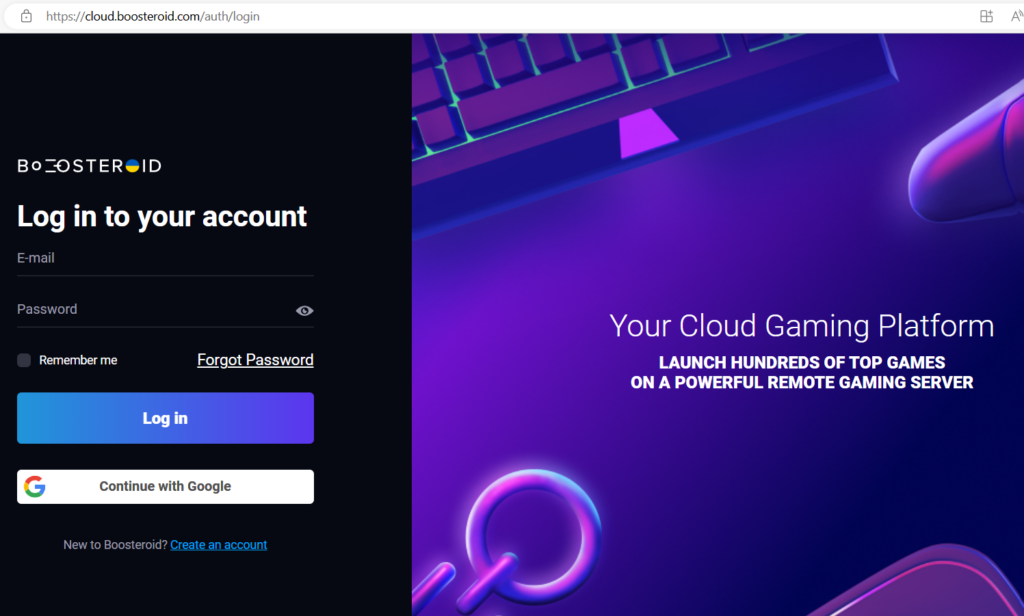Show password using the eye icon
This screenshot has width=1024, height=616.
(304, 311)
